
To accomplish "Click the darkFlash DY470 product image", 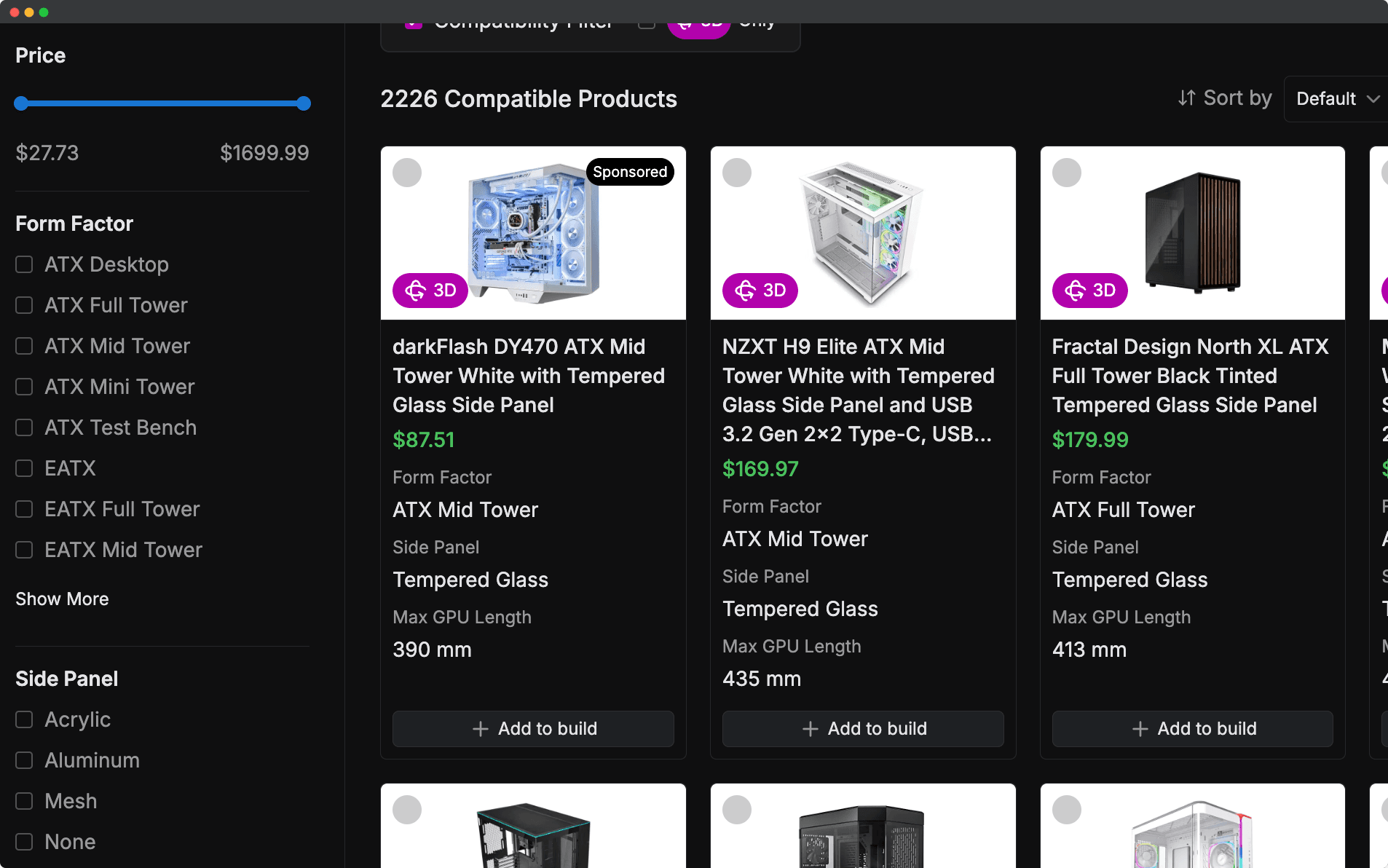I will coord(533,233).
